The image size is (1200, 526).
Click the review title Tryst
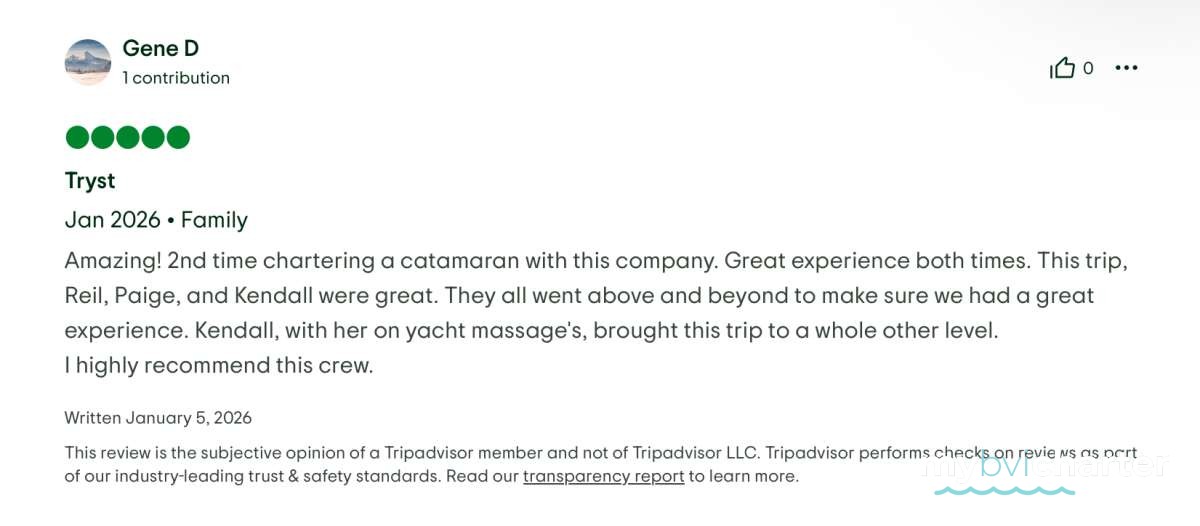point(90,181)
